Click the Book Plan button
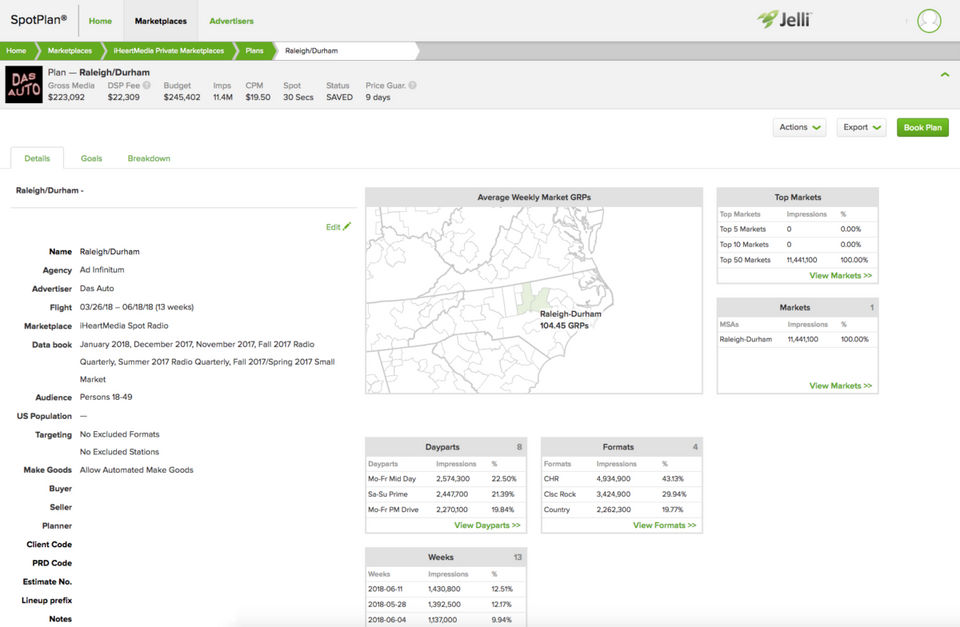The width and height of the screenshot is (960, 627). click(x=923, y=127)
